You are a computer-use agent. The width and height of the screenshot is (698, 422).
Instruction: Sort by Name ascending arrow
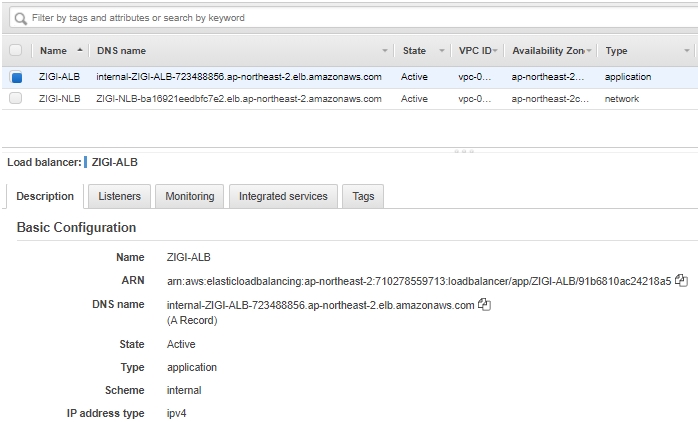[x=80, y=50]
